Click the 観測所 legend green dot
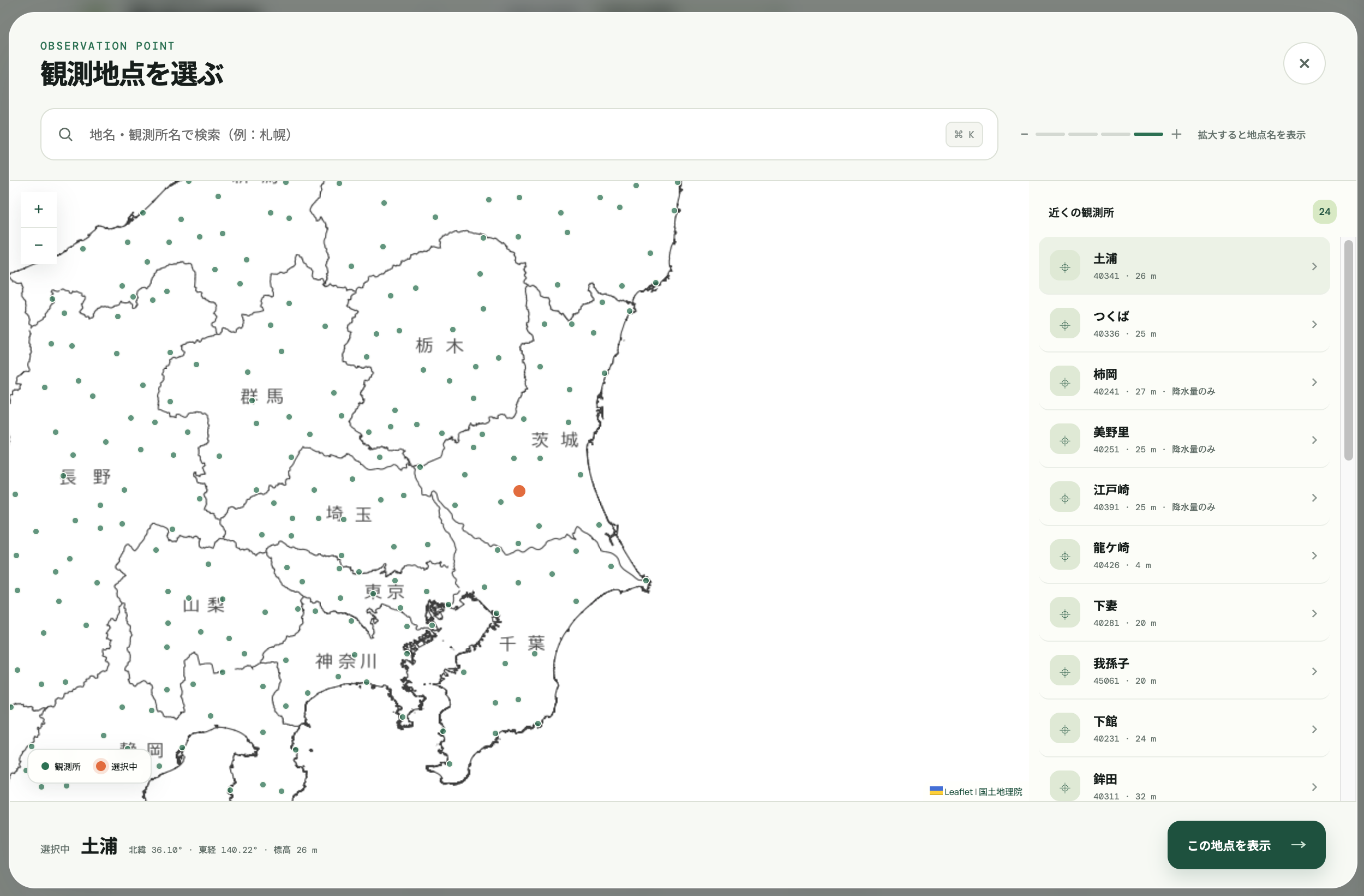The width and height of the screenshot is (1364, 896). pyautogui.click(x=45, y=767)
